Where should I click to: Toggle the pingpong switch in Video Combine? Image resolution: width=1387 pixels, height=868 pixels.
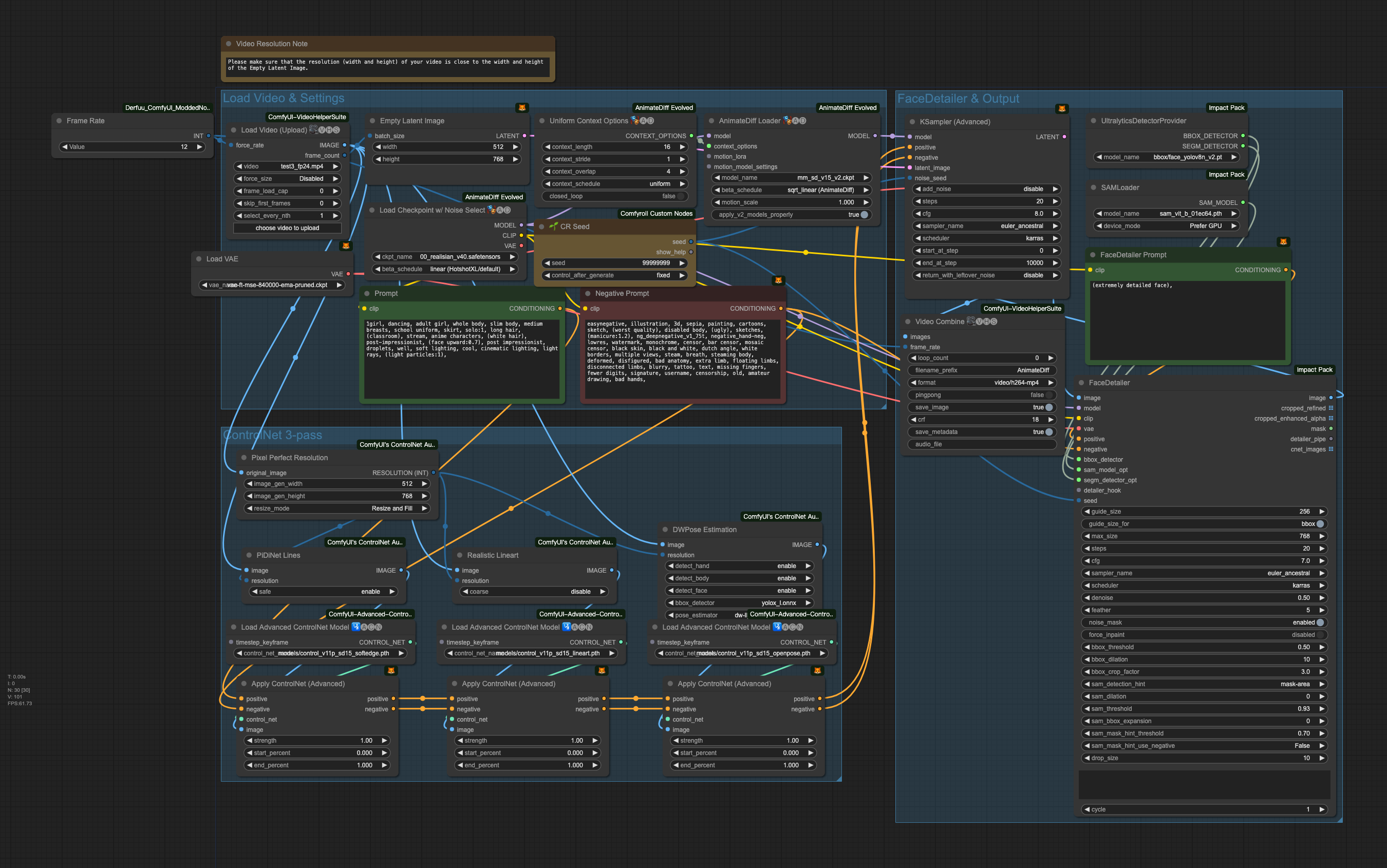(1048, 395)
